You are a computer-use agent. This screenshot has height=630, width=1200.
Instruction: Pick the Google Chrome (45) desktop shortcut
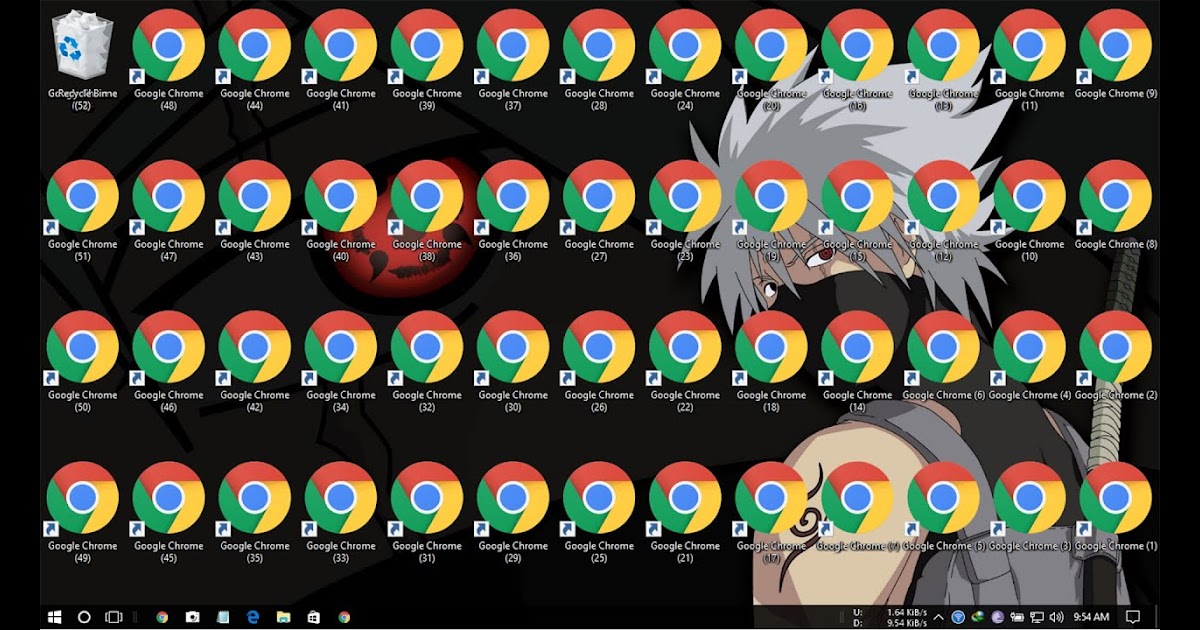coord(169,513)
